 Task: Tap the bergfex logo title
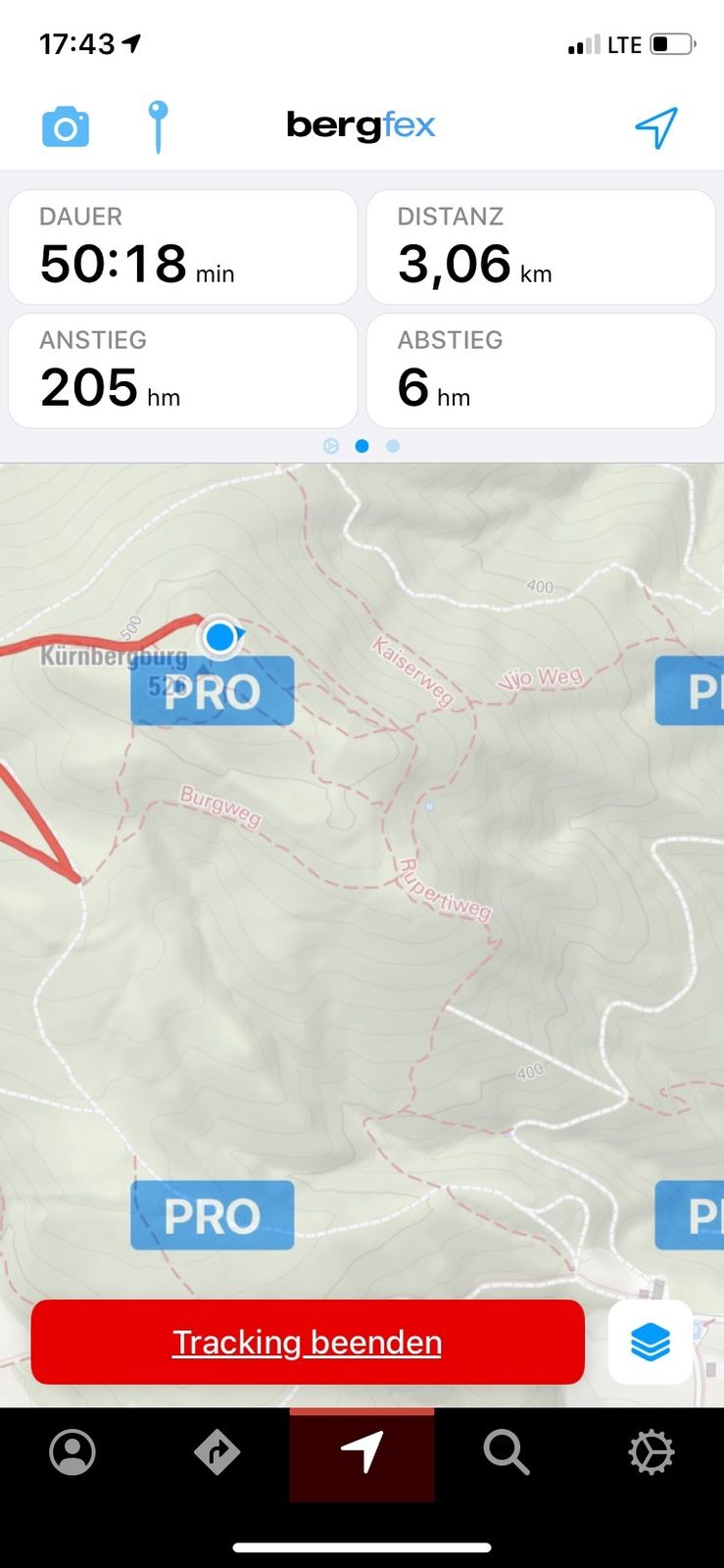point(361,126)
